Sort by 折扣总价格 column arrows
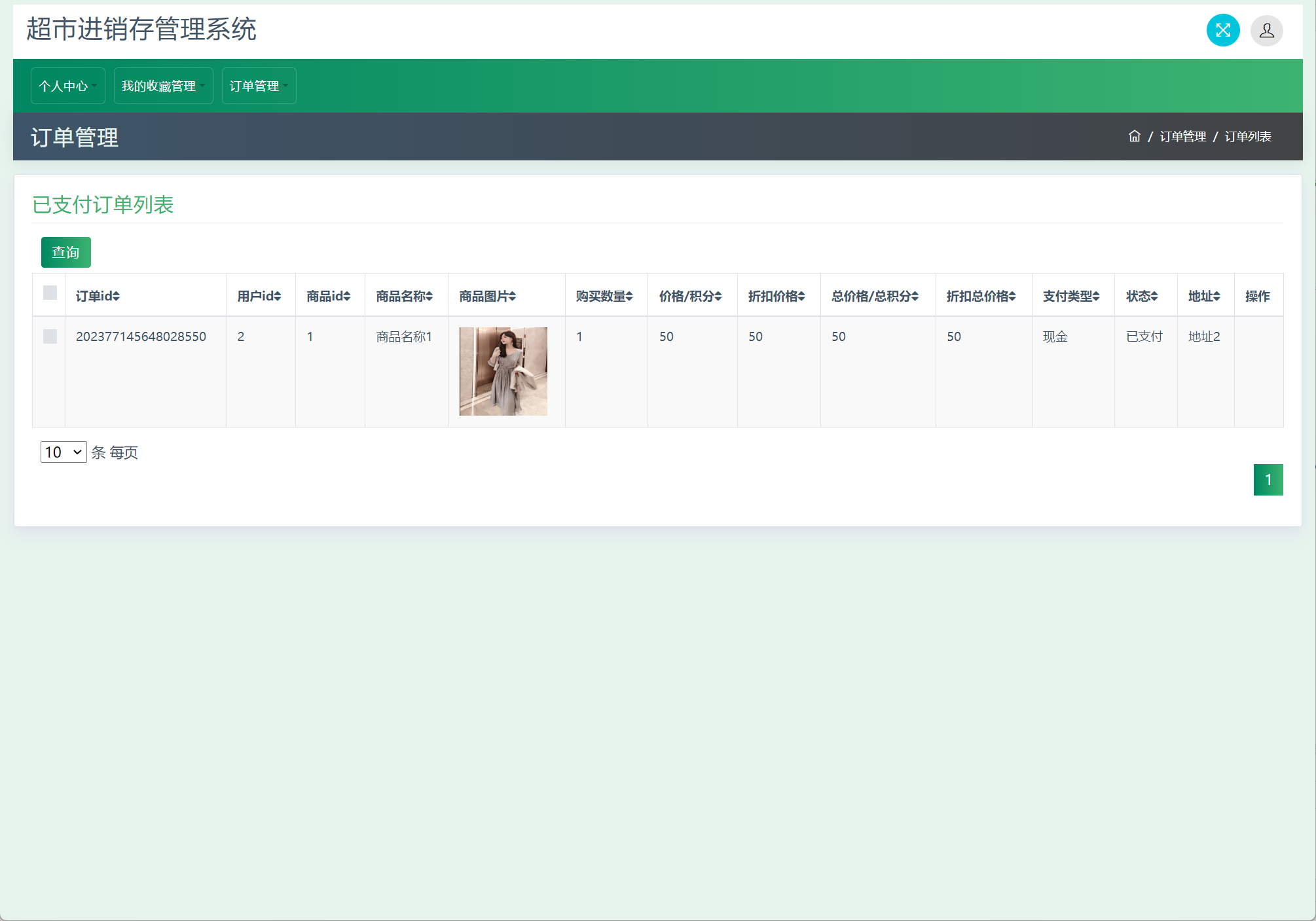This screenshot has width=1316, height=921. [x=1012, y=297]
